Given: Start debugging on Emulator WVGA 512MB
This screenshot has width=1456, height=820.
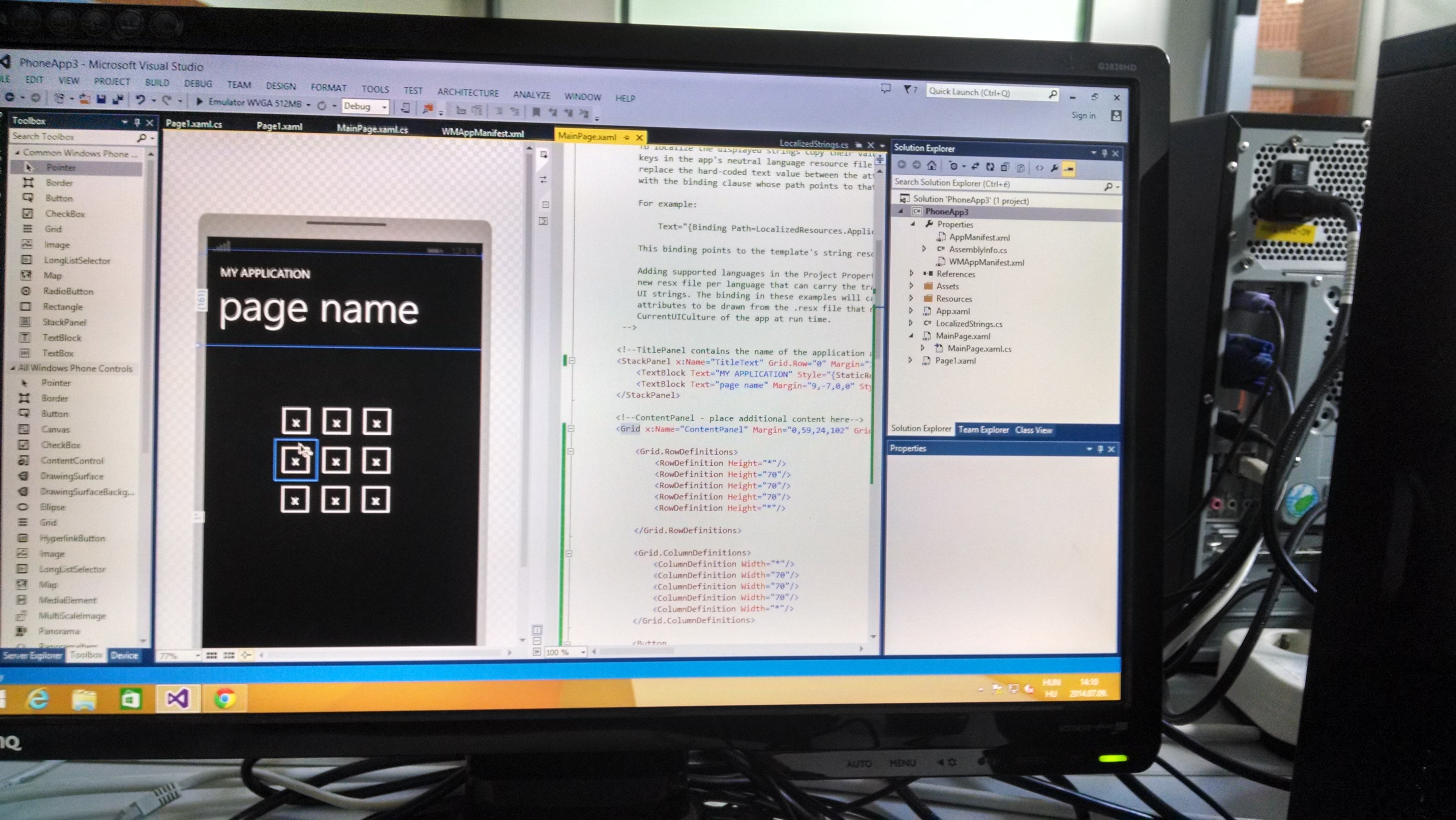Looking at the screenshot, I should (250, 102).
